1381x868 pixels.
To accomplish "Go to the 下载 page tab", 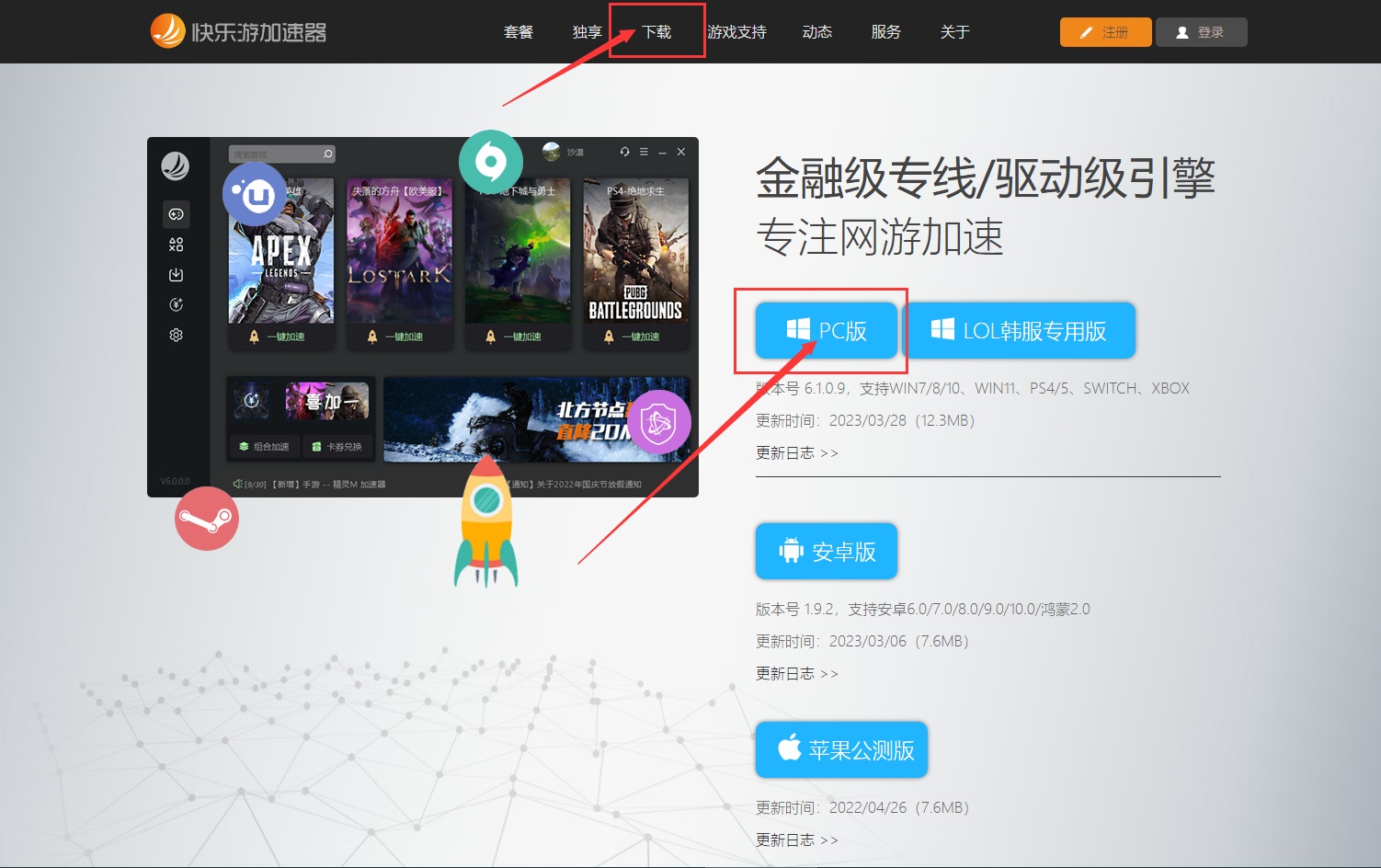I will 656,32.
